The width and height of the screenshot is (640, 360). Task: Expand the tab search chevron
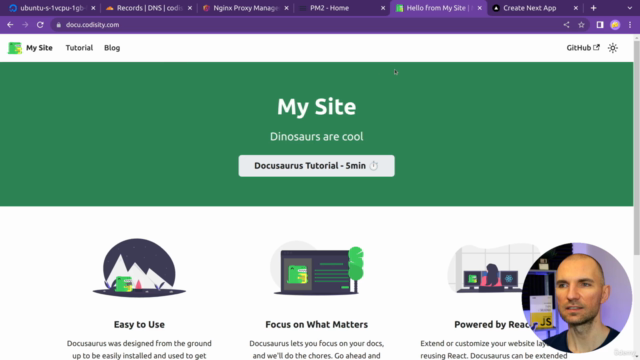click(629, 8)
